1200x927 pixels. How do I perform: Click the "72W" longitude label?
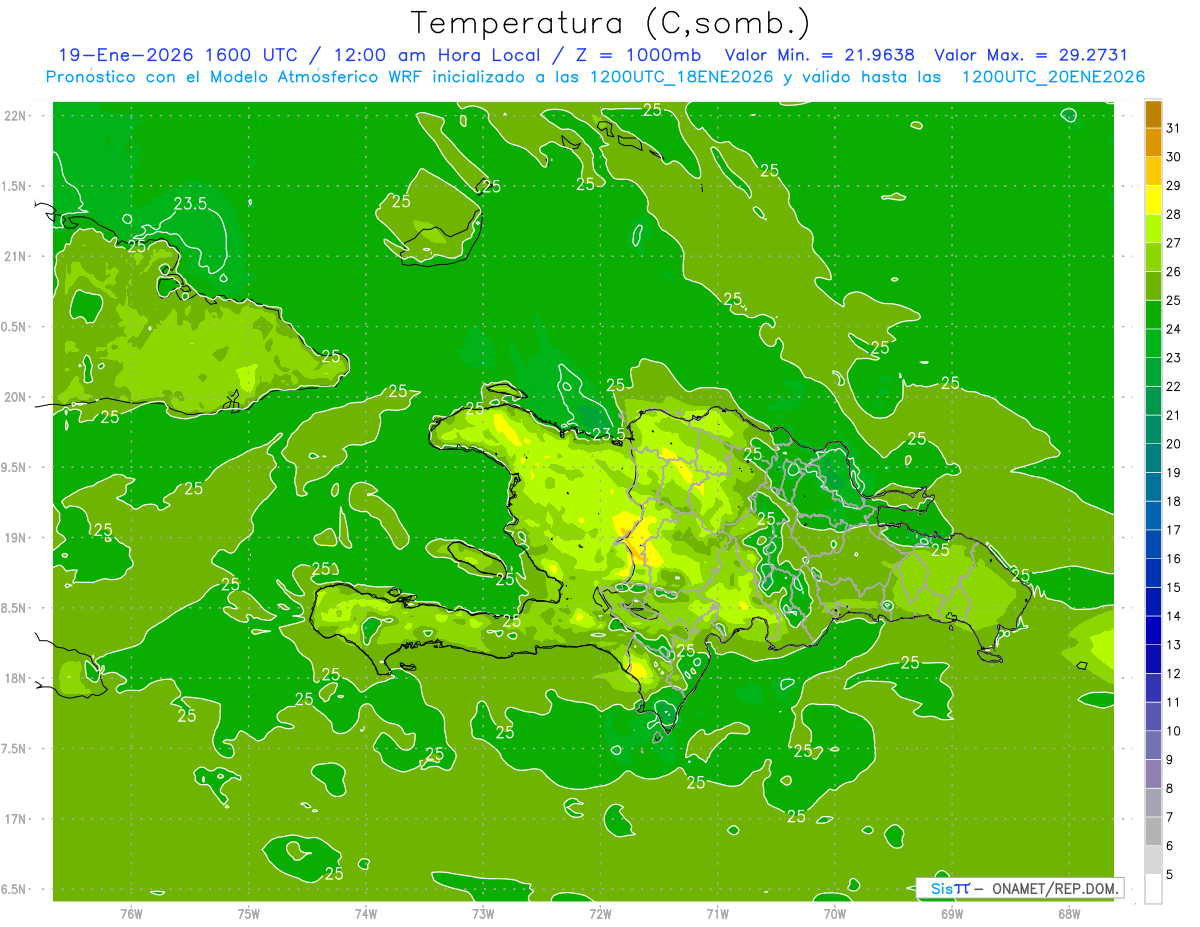click(600, 913)
